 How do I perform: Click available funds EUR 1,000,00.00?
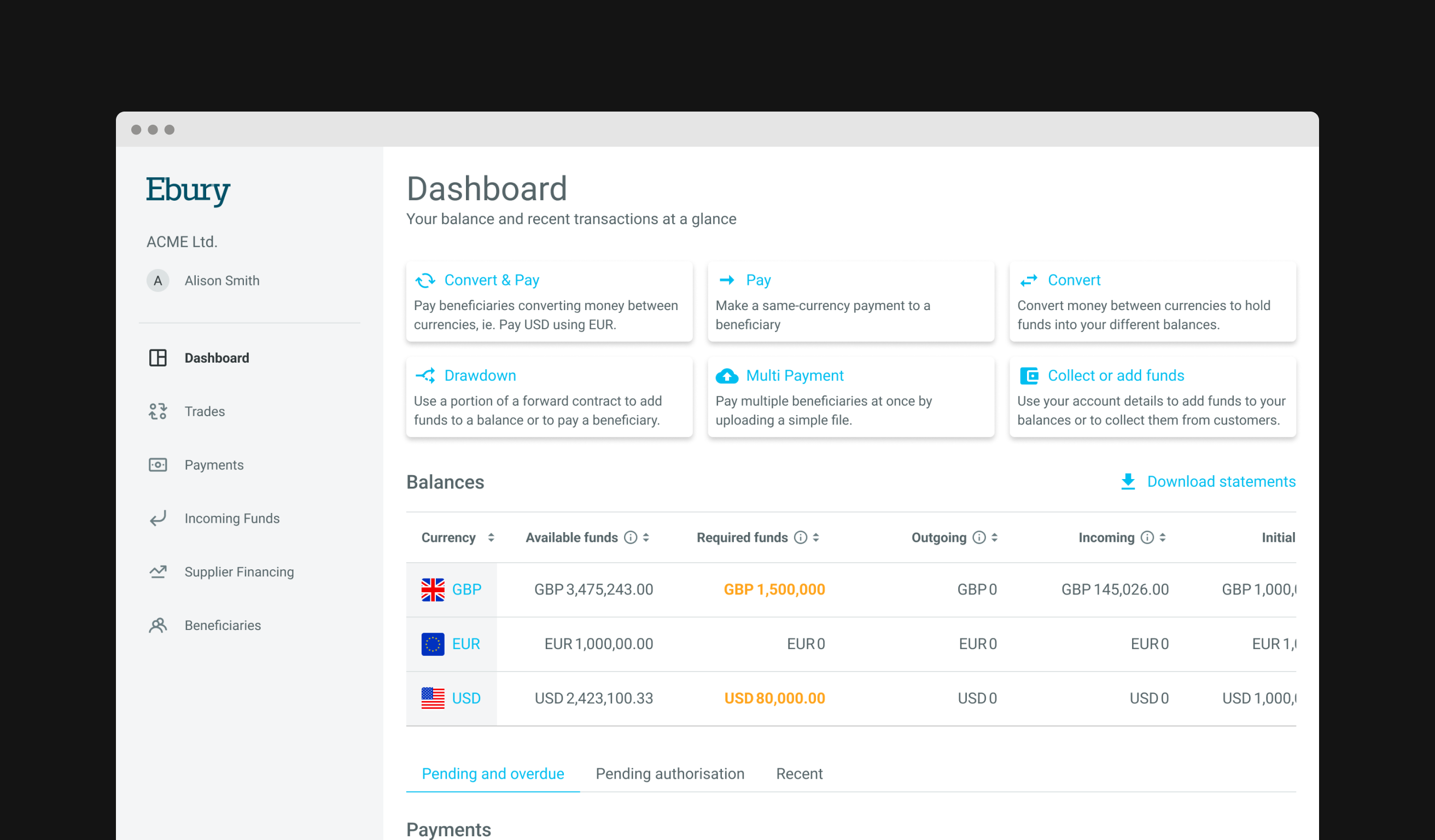coord(598,644)
